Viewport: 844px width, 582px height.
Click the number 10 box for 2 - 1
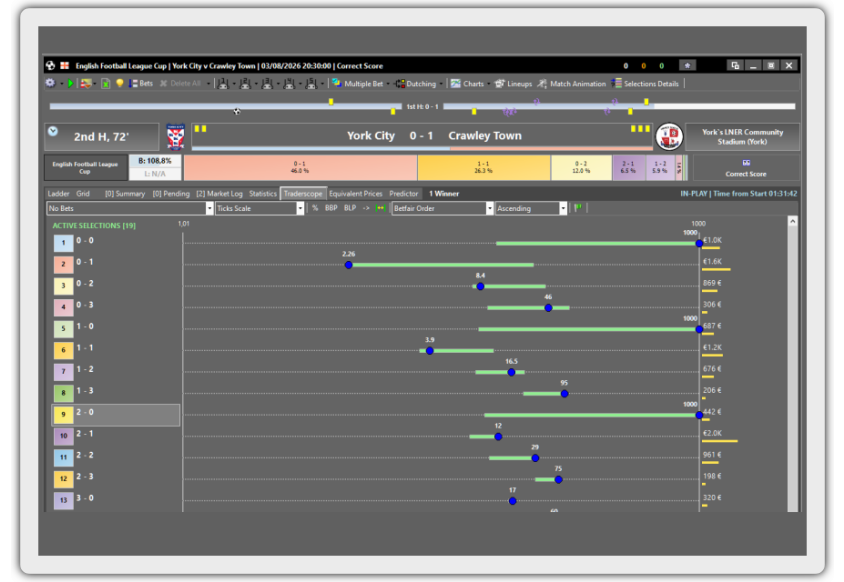[64, 436]
